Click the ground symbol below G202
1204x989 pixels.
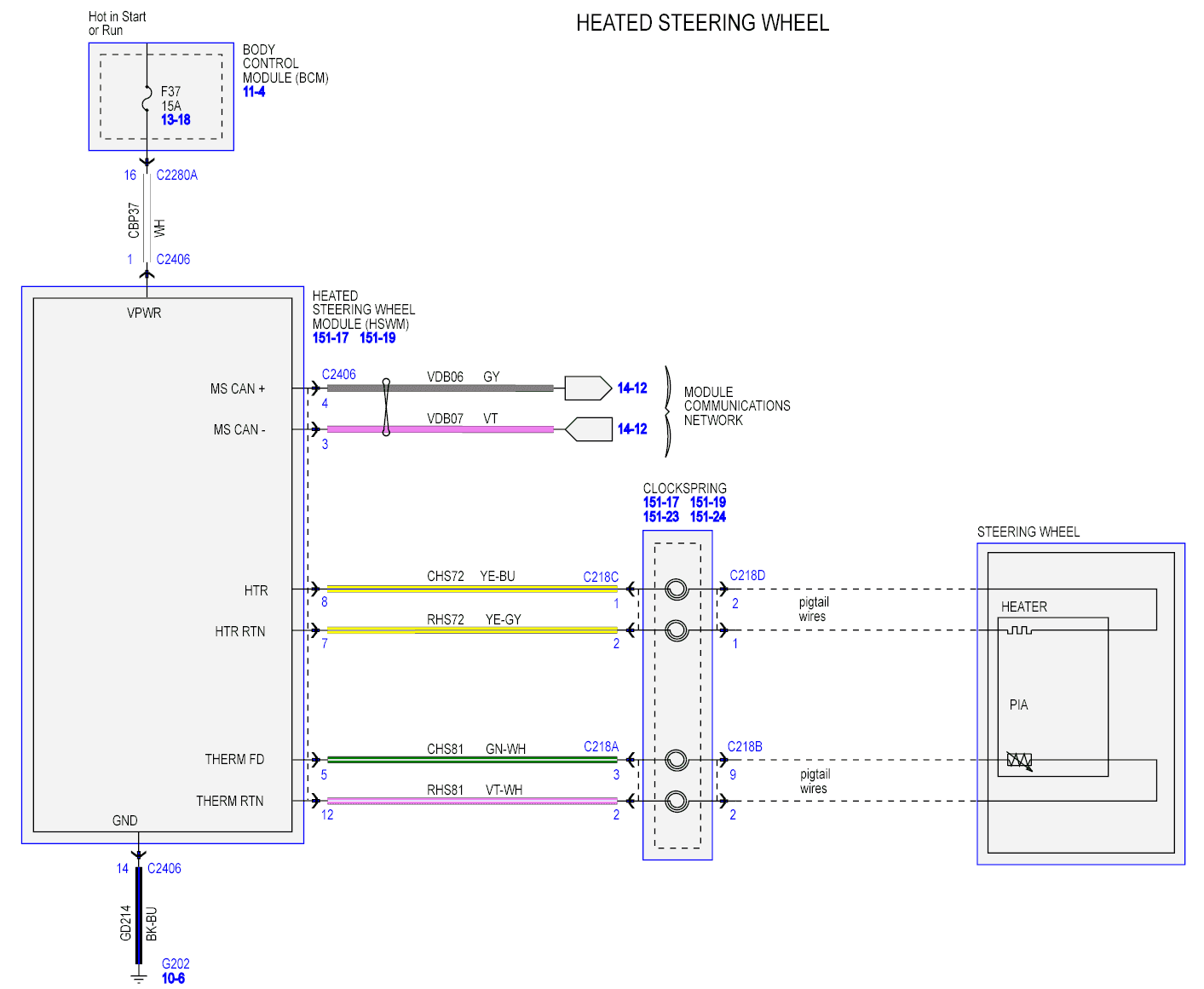139,978
